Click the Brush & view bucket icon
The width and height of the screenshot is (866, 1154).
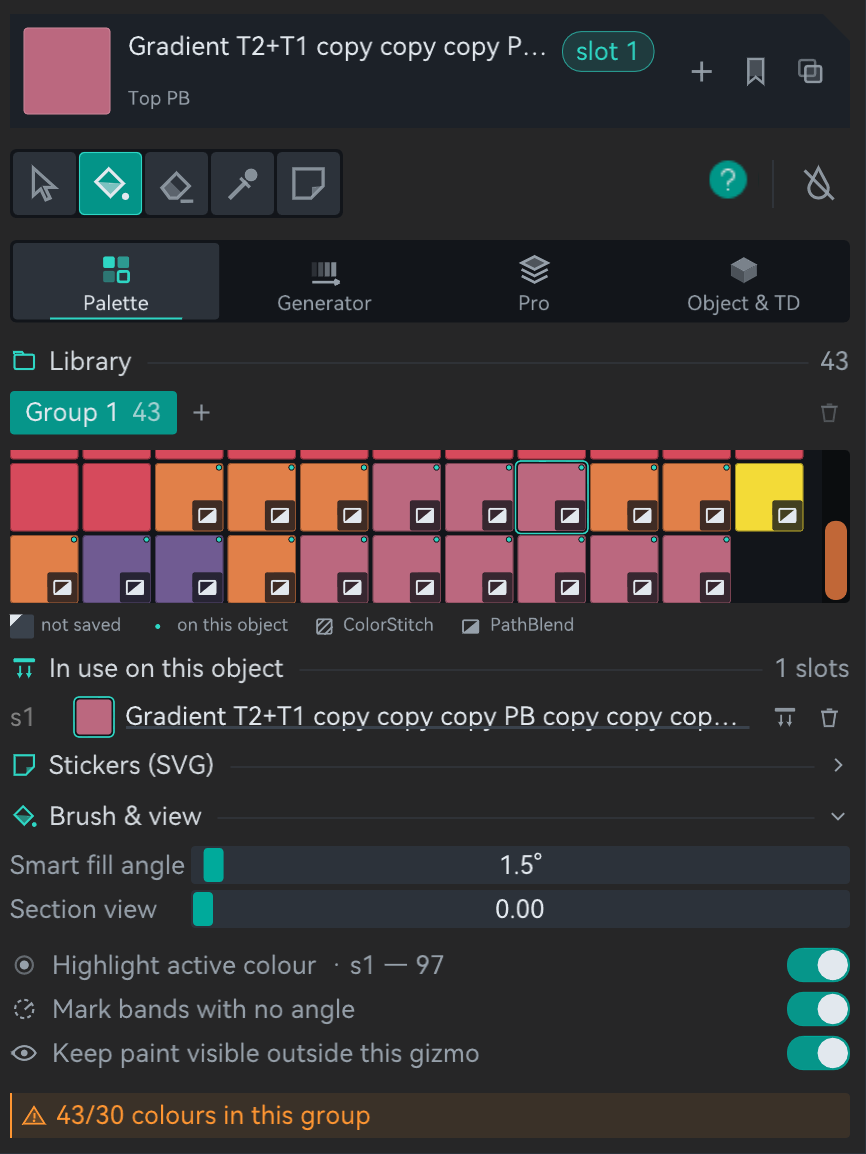point(25,816)
